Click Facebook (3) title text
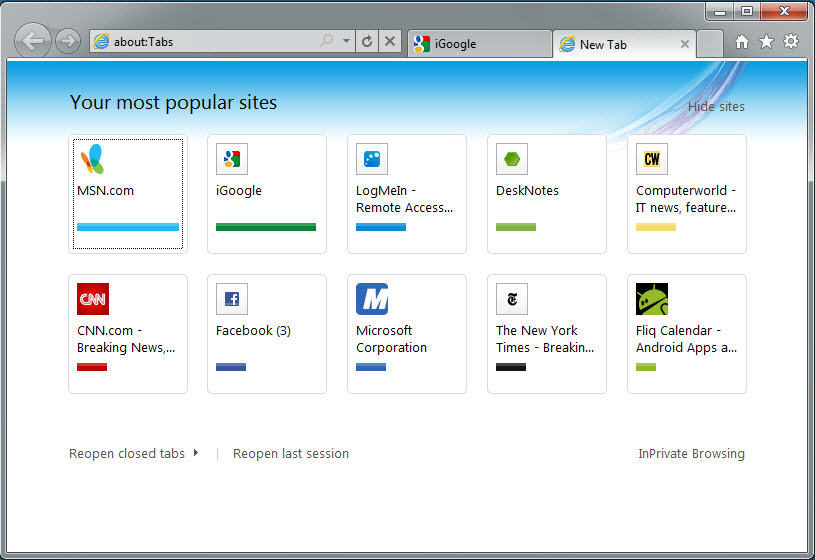 253,331
